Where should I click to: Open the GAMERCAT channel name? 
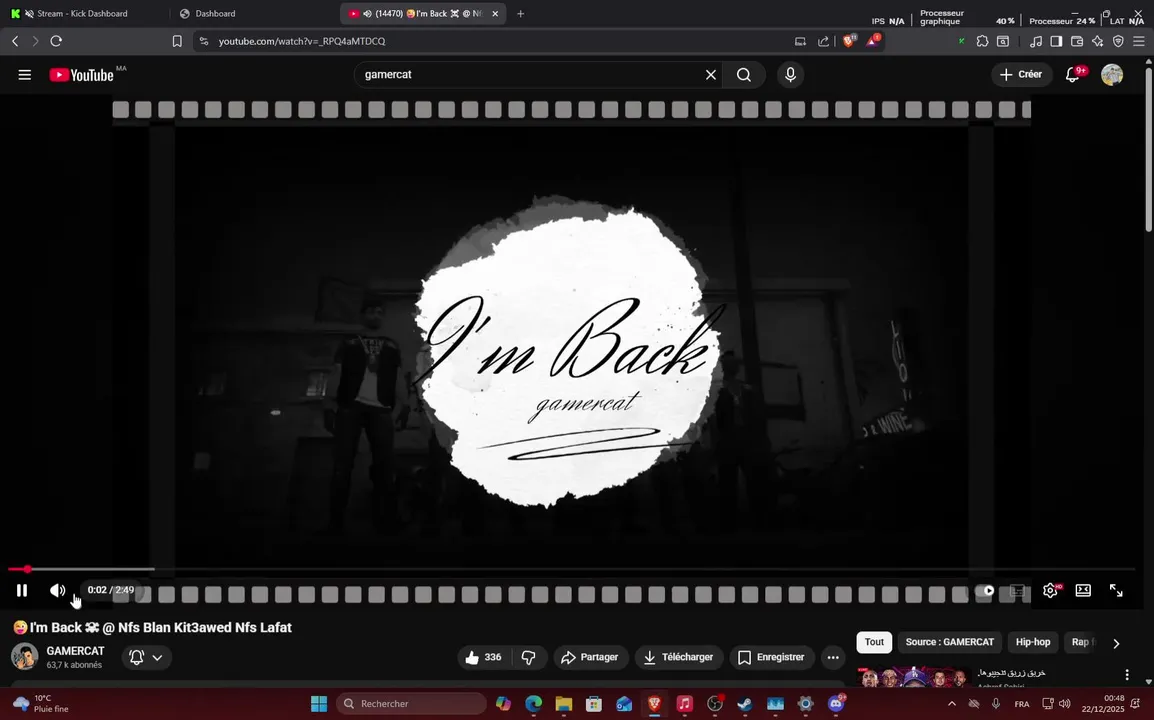pyautogui.click(x=75, y=651)
